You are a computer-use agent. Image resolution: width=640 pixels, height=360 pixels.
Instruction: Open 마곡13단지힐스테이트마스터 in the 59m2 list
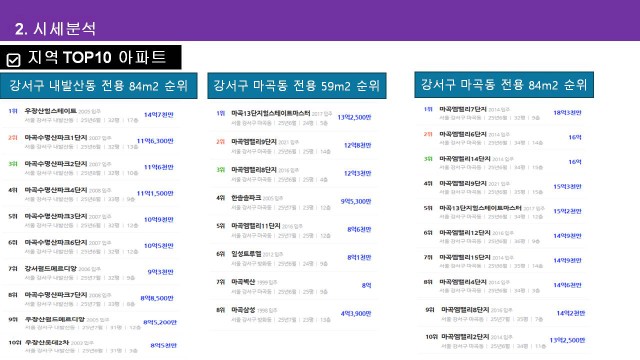(x=271, y=113)
